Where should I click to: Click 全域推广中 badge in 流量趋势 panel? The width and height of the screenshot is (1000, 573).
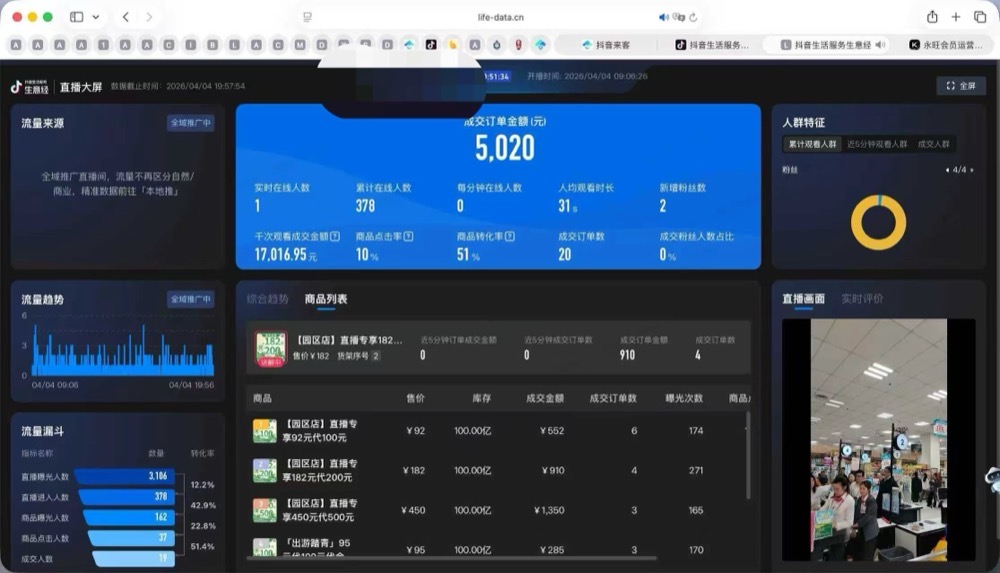click(x=191, y=299)
